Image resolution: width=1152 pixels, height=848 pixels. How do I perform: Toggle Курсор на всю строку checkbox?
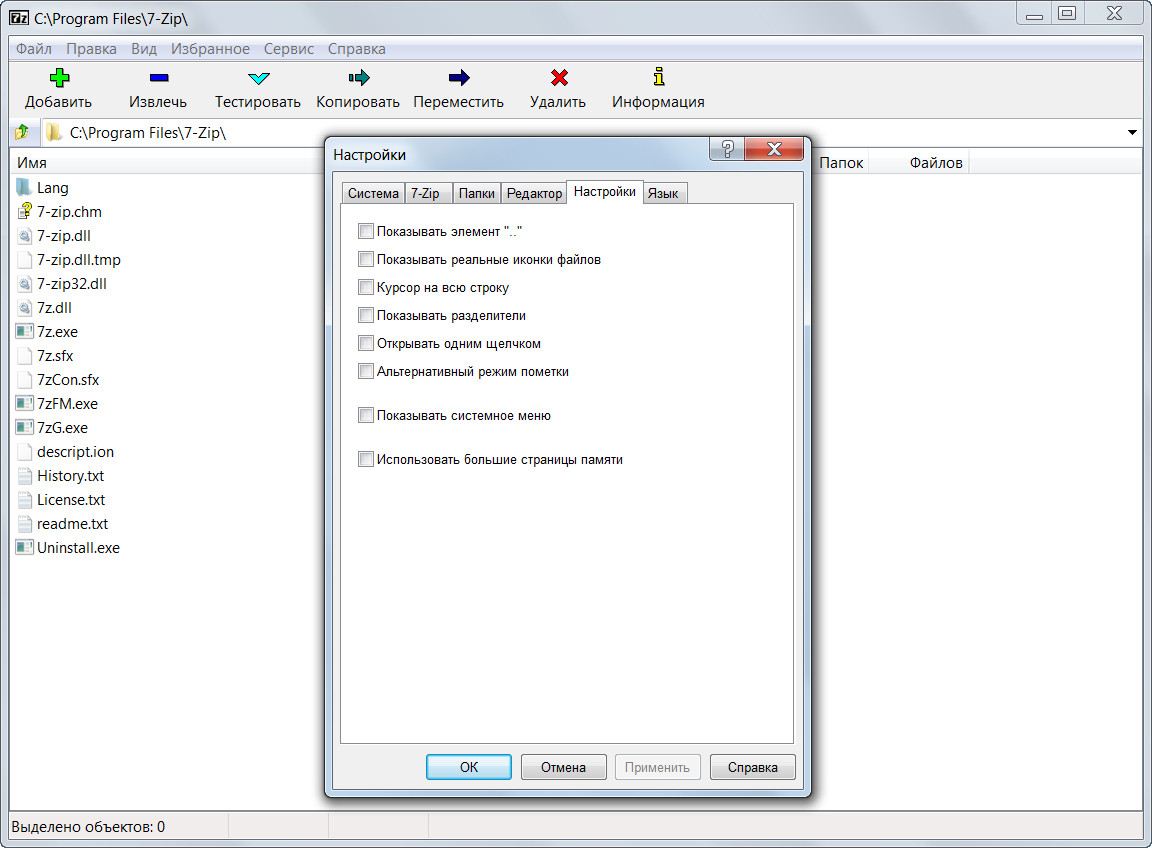point(365,287)
